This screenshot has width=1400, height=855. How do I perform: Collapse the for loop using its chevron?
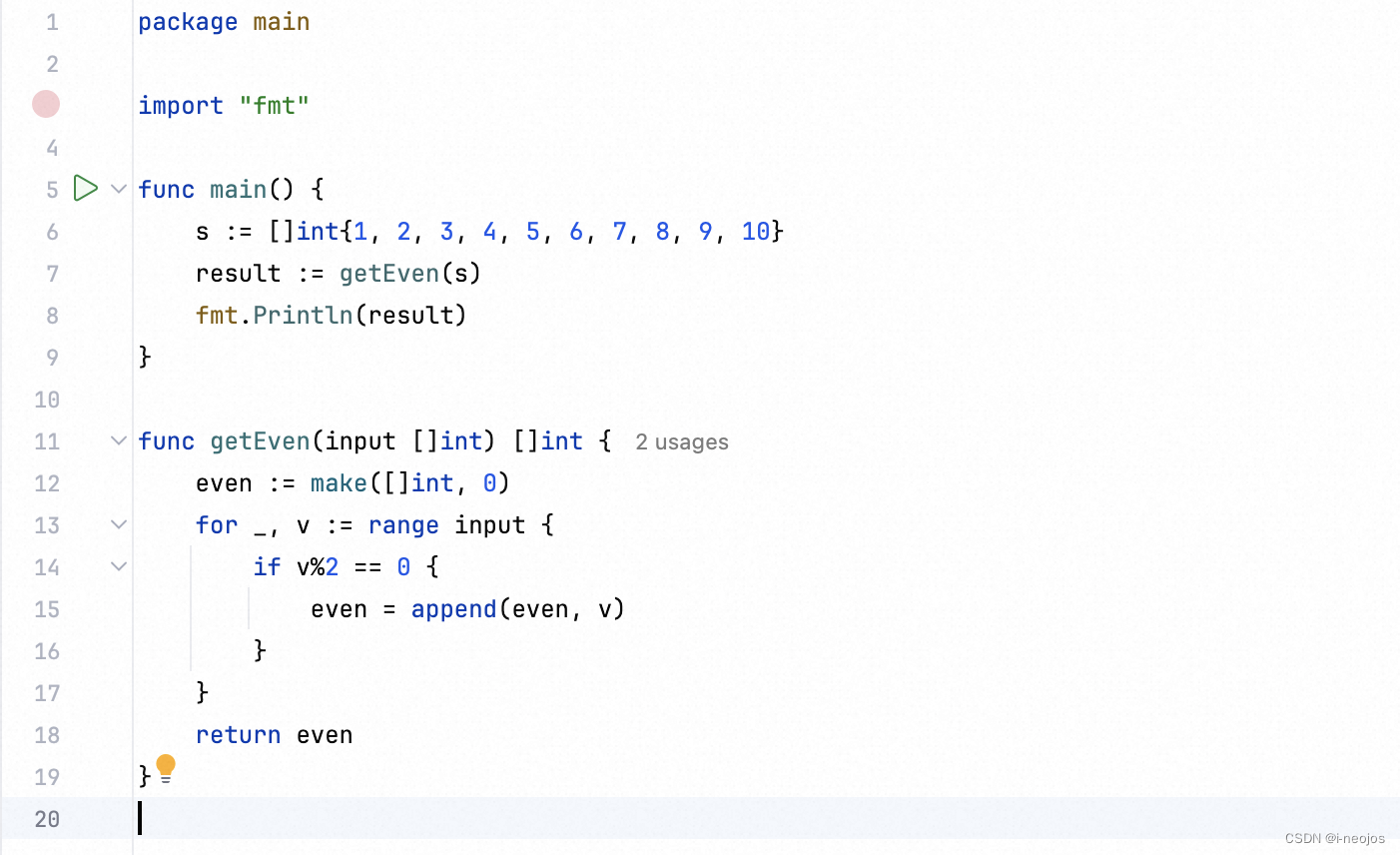tap(118, 524)
